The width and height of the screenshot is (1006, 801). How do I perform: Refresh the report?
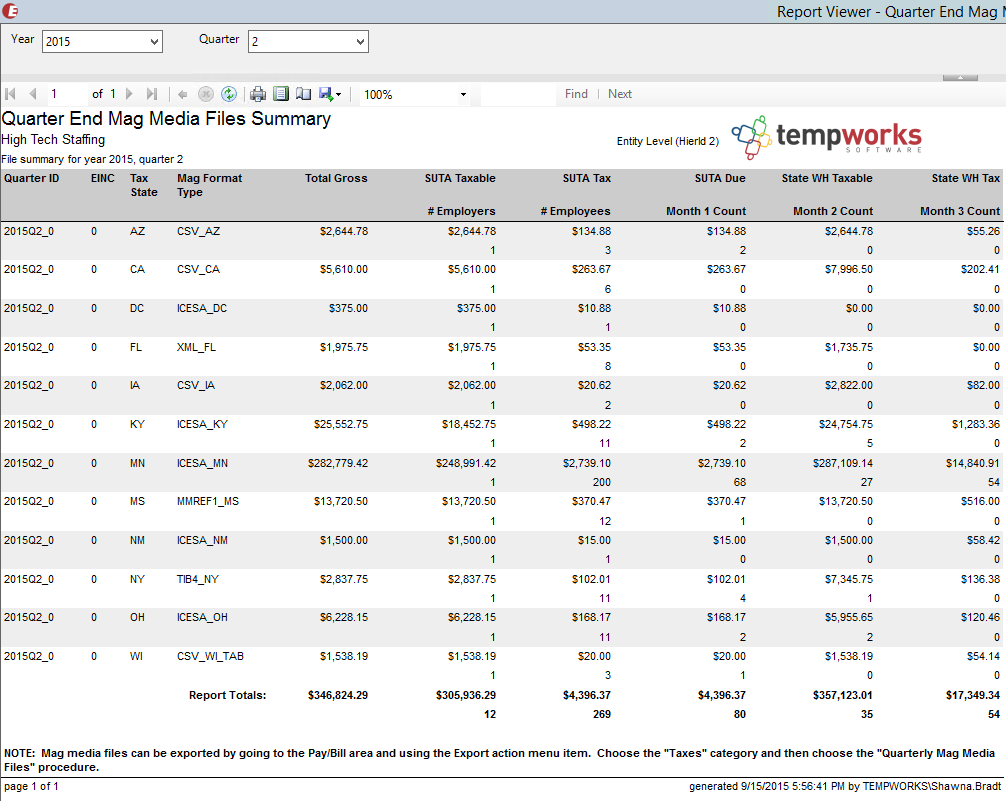coord(229,94)
